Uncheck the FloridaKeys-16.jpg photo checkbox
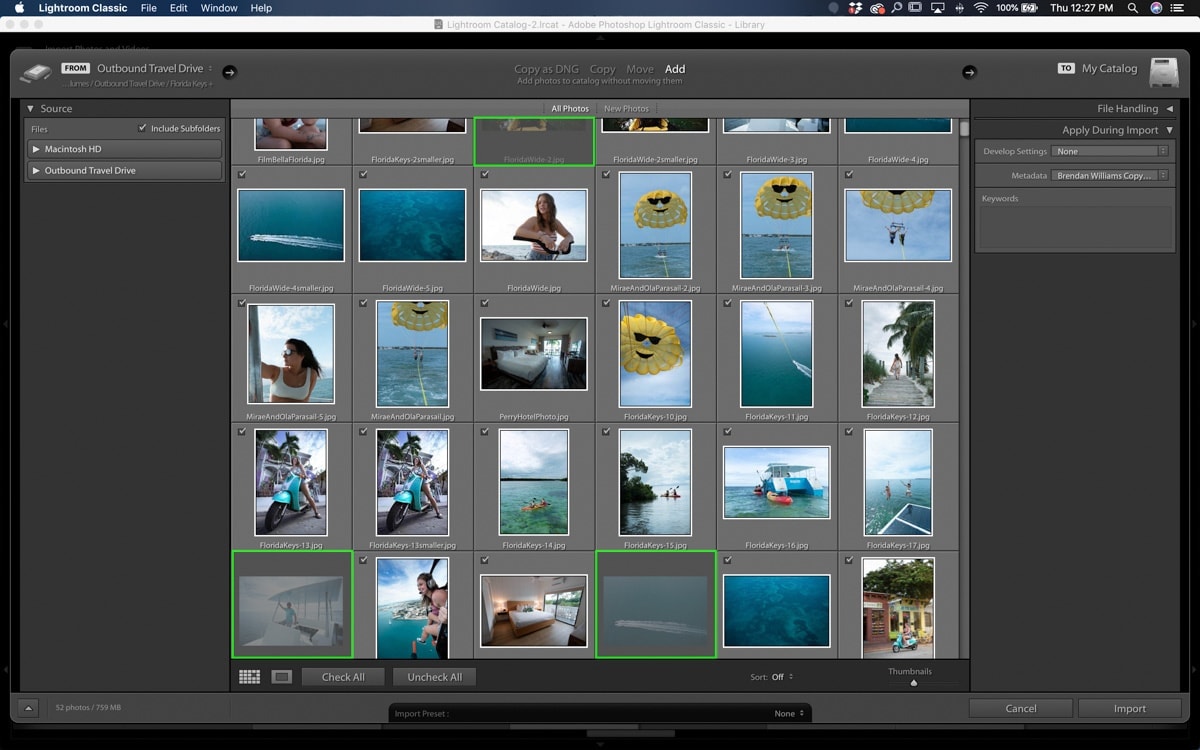1200x750 pixels. [x=727, y=432]
